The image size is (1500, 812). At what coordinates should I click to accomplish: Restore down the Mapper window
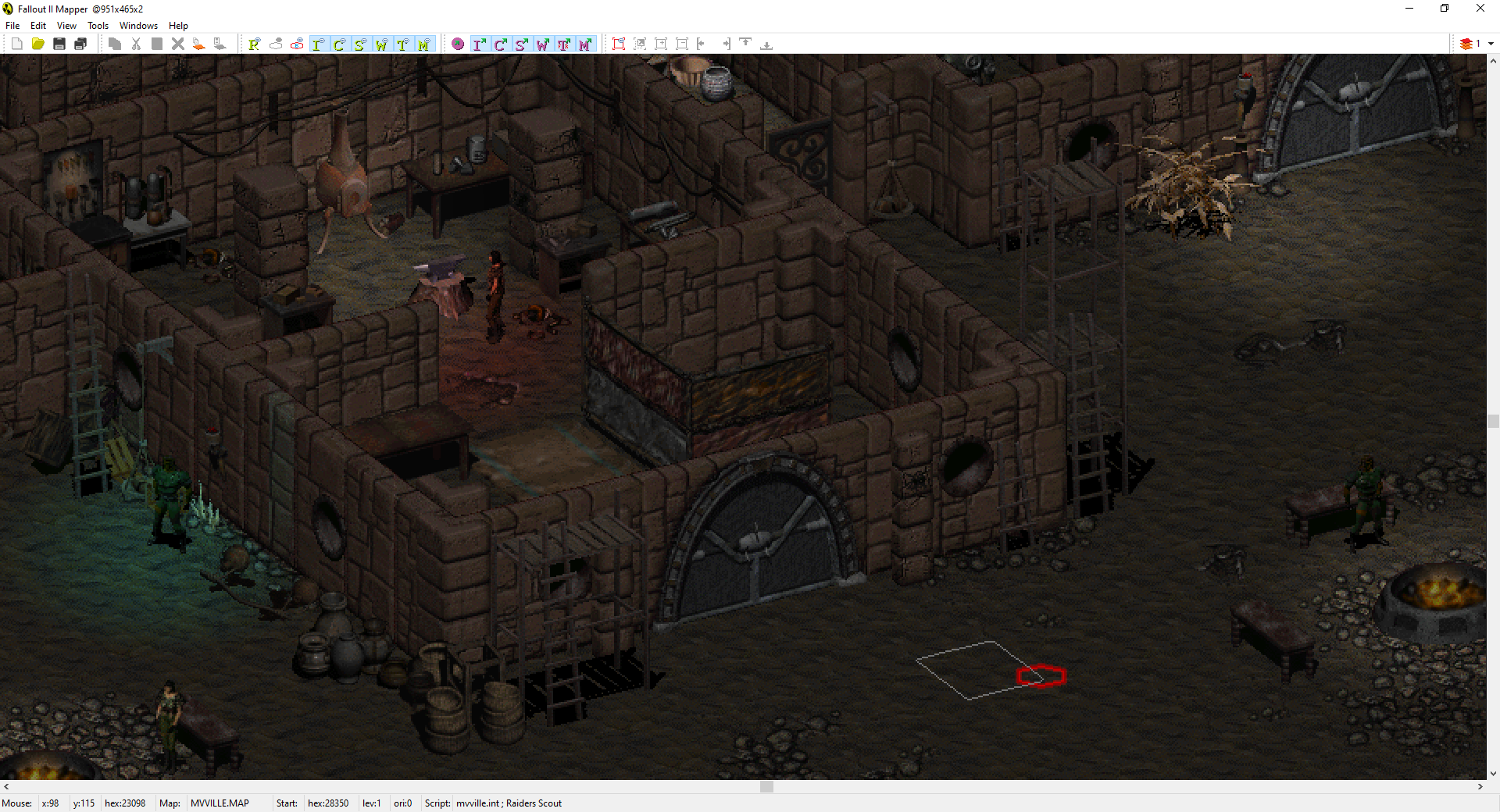1445,9
